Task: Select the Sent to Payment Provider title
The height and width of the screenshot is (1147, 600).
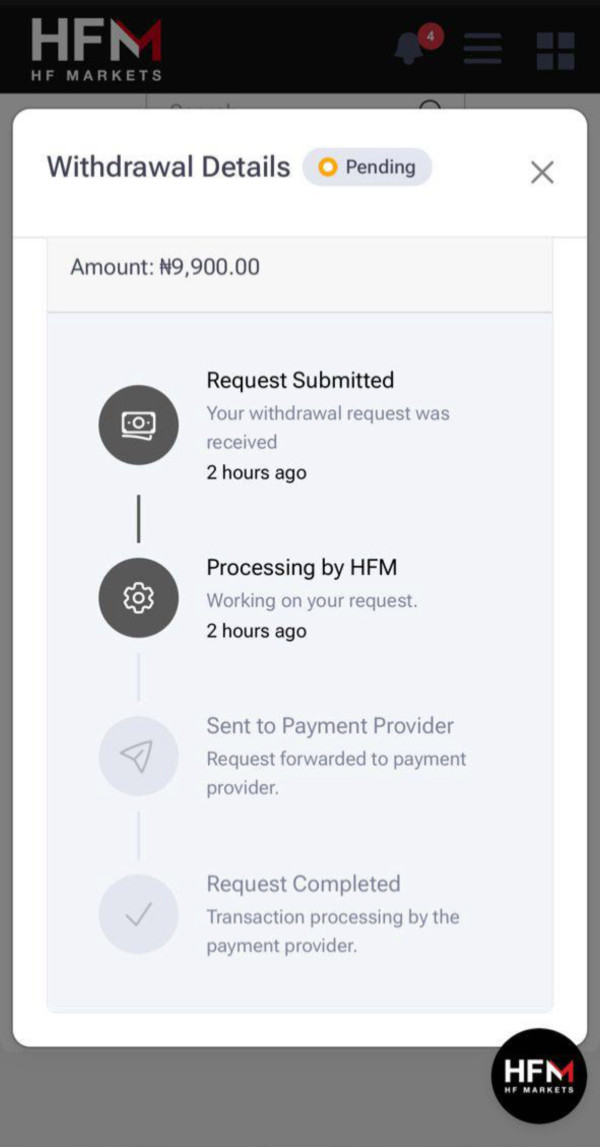Action: coord(330,726)
